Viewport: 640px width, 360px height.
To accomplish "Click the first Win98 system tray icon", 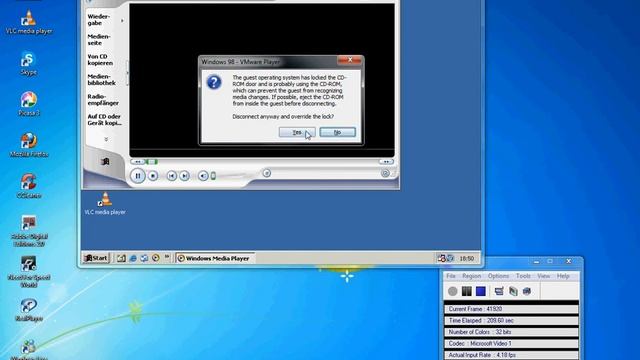I will point(441,258).
